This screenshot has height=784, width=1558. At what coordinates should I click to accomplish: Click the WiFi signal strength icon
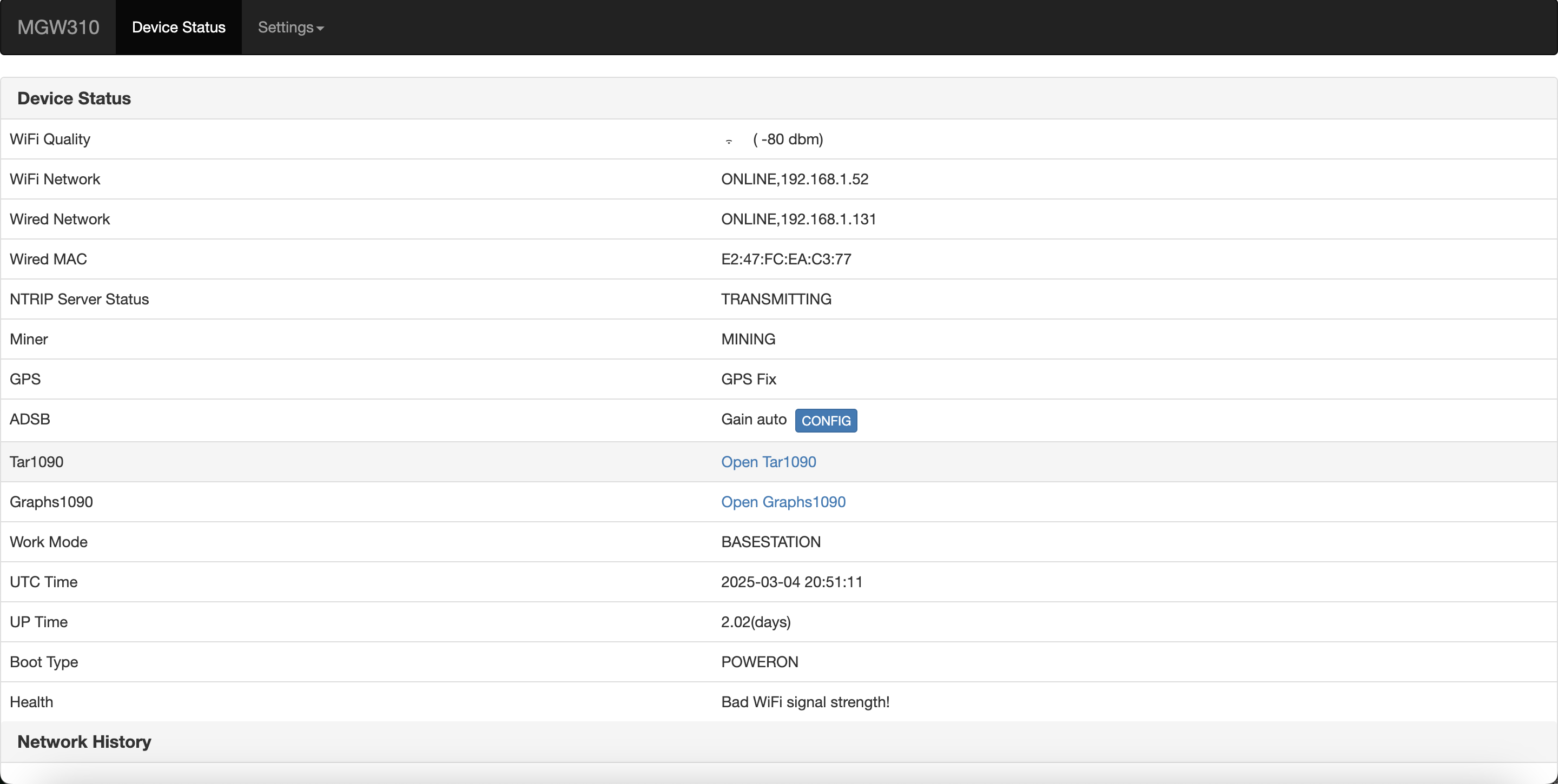729,141
